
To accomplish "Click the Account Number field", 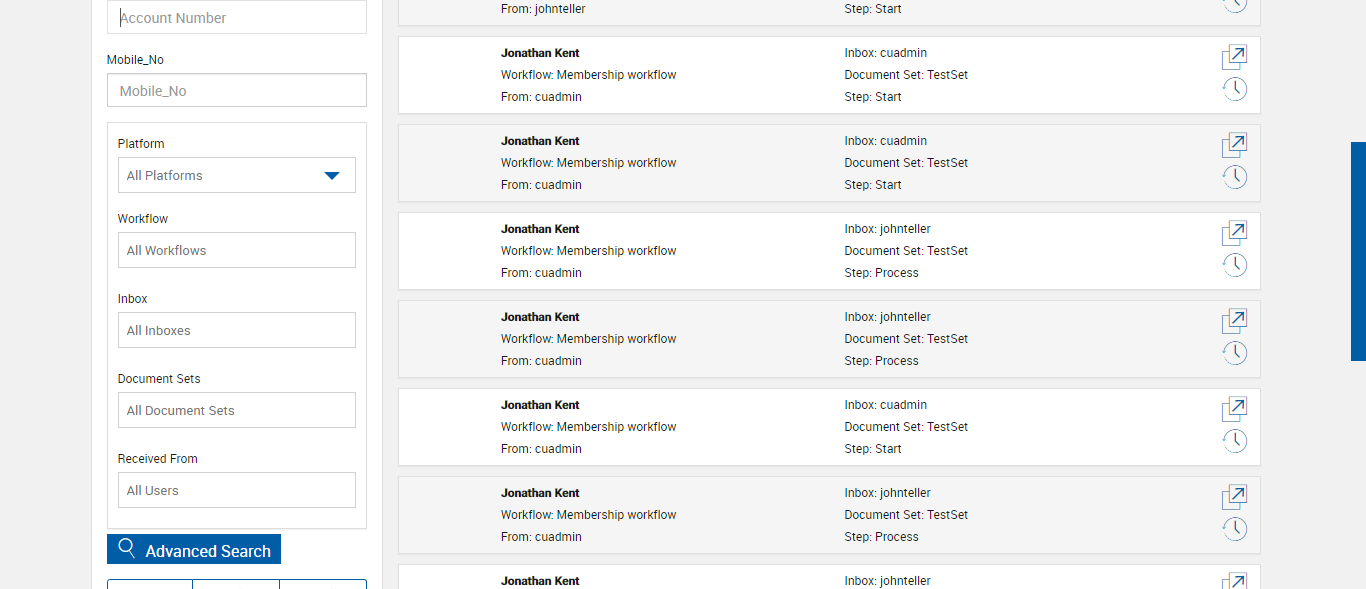I will [x=237, y=18].
